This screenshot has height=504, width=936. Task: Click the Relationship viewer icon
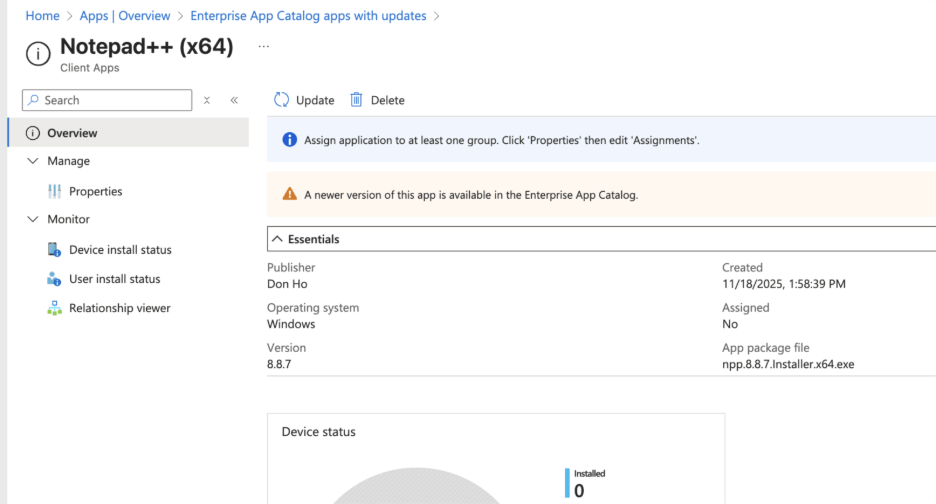tap(54, 308)
